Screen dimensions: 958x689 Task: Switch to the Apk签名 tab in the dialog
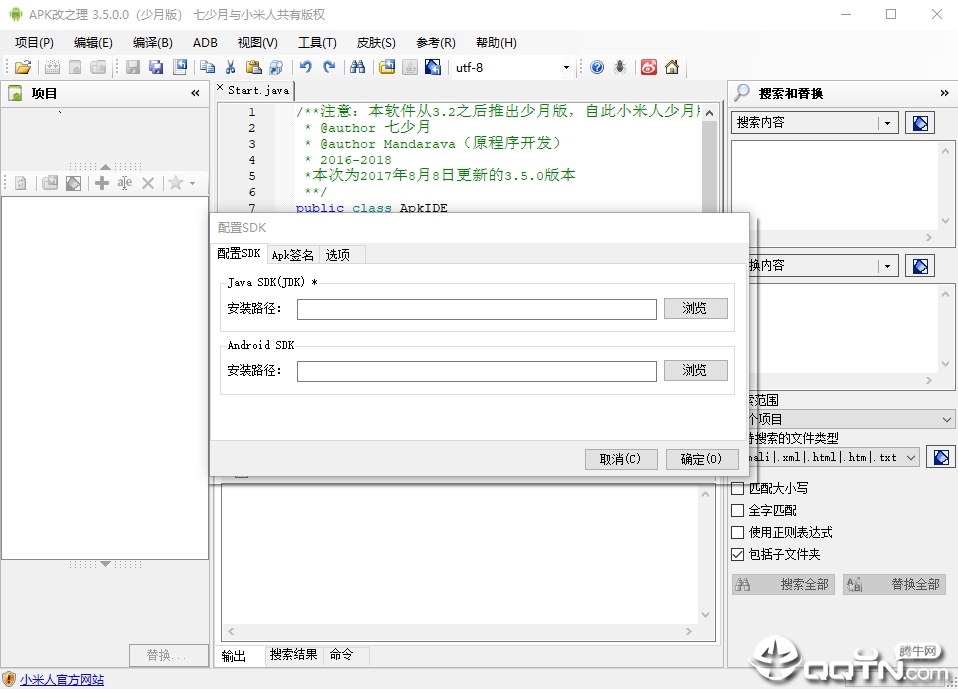pyautogui.click(x=293, y=255)
